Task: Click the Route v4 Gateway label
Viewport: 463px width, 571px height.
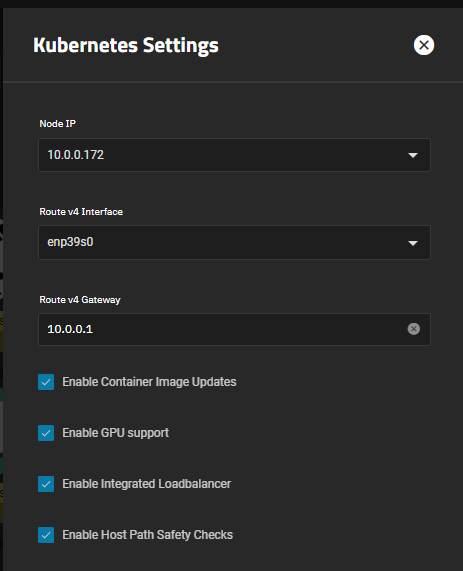Action: [x=80, y=300]
